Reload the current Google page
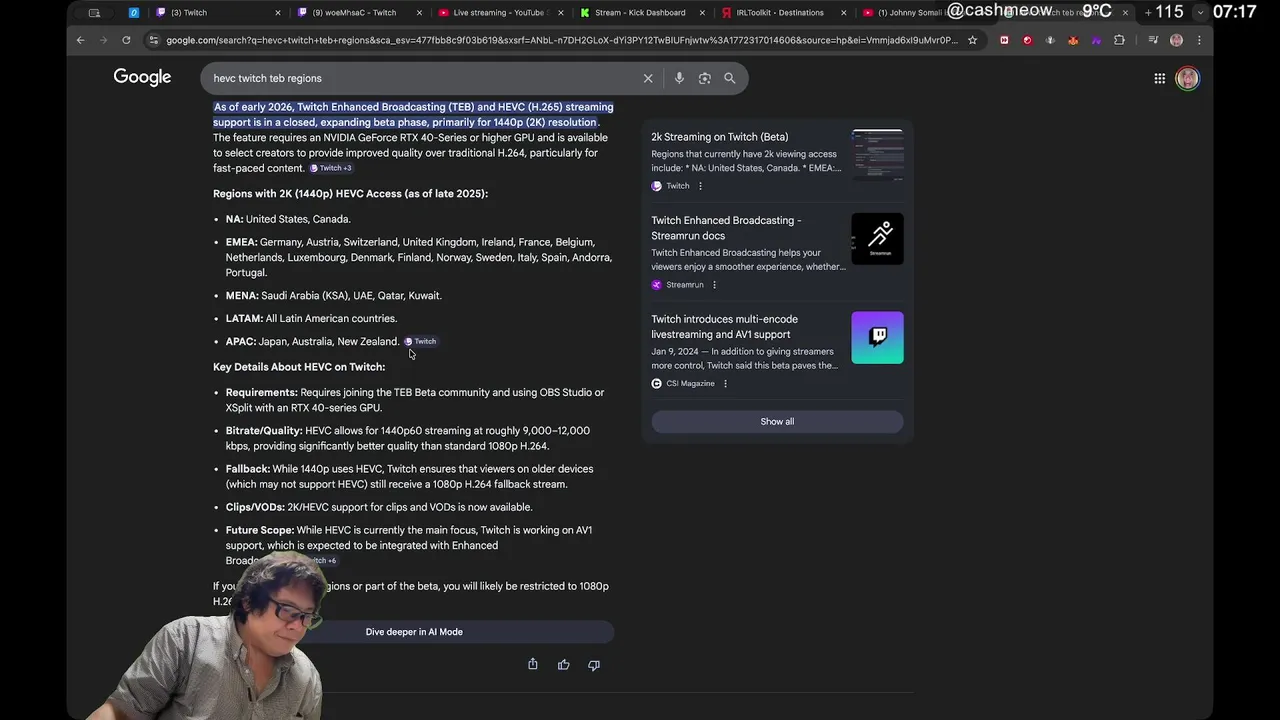The height and width of the screenshot is (720, 1280). (126, 40)
